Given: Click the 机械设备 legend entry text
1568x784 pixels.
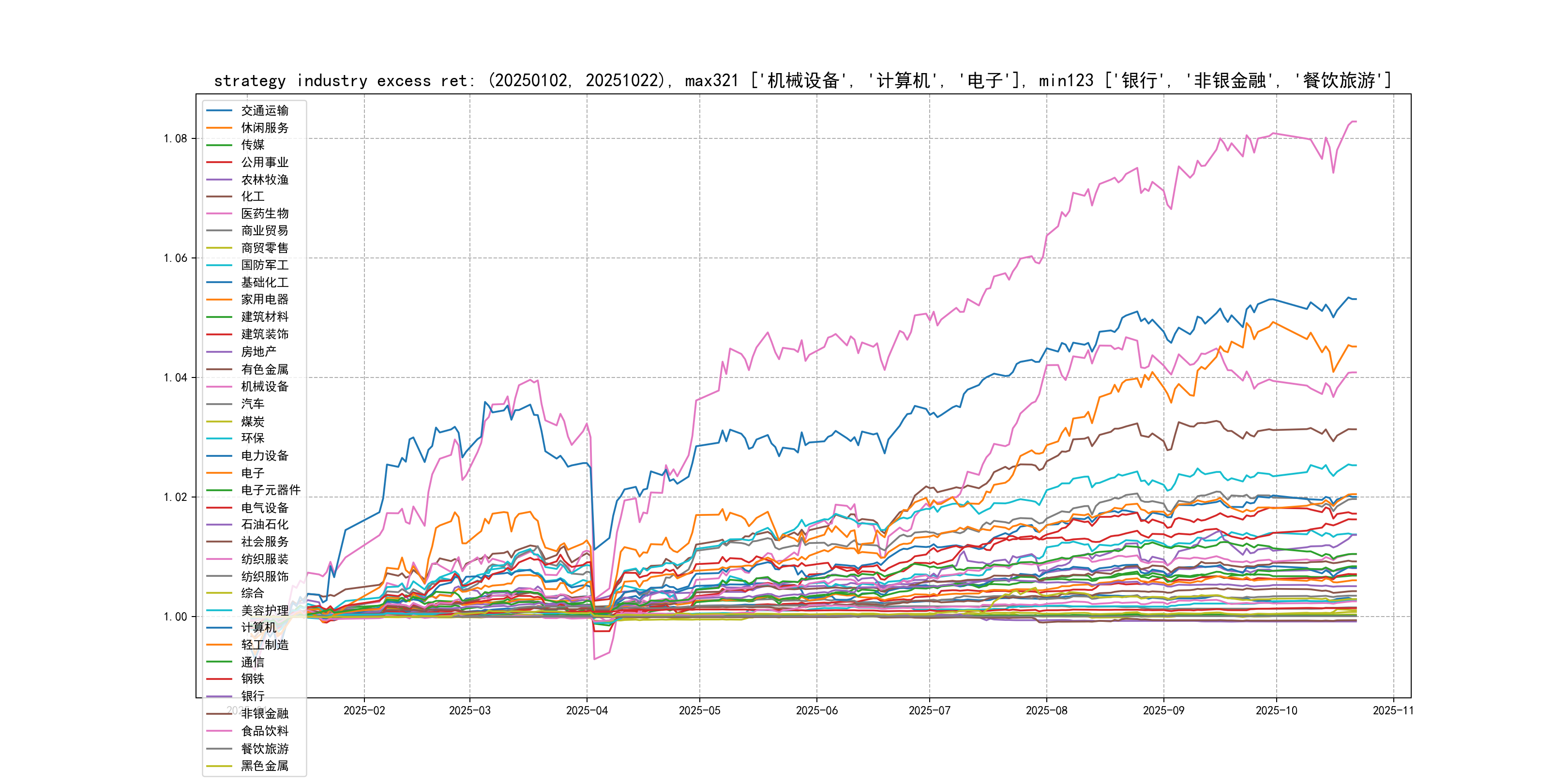Looking at the screenshot, I should [x=264, y=387].
